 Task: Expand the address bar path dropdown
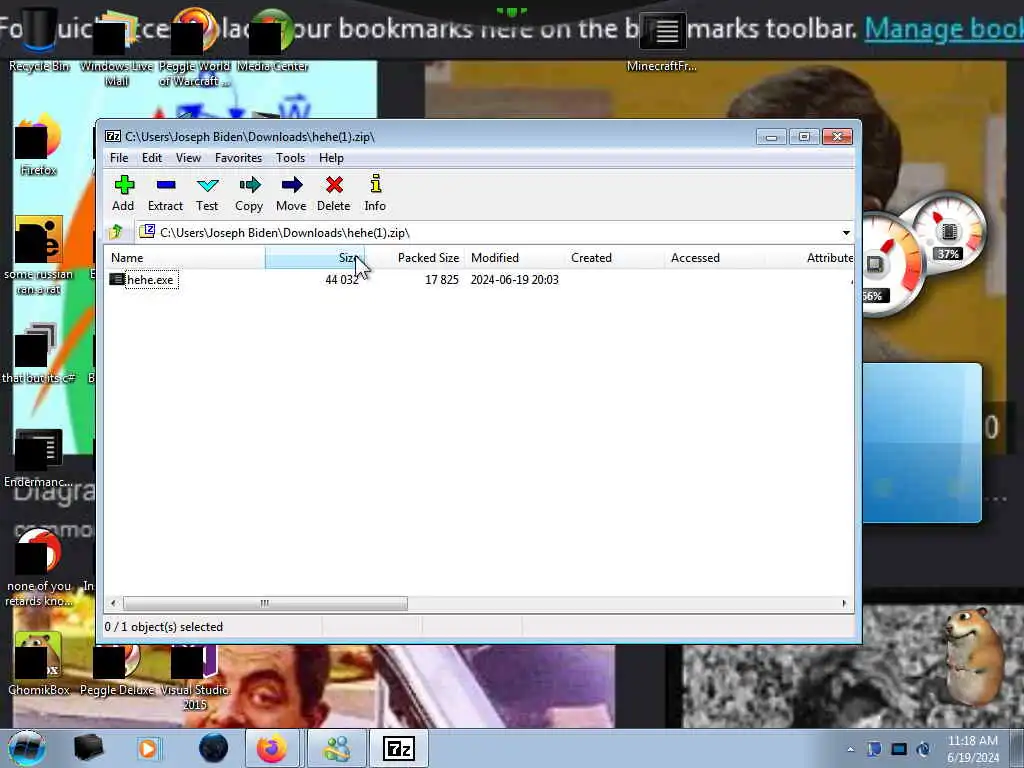[x=846, y=232]
